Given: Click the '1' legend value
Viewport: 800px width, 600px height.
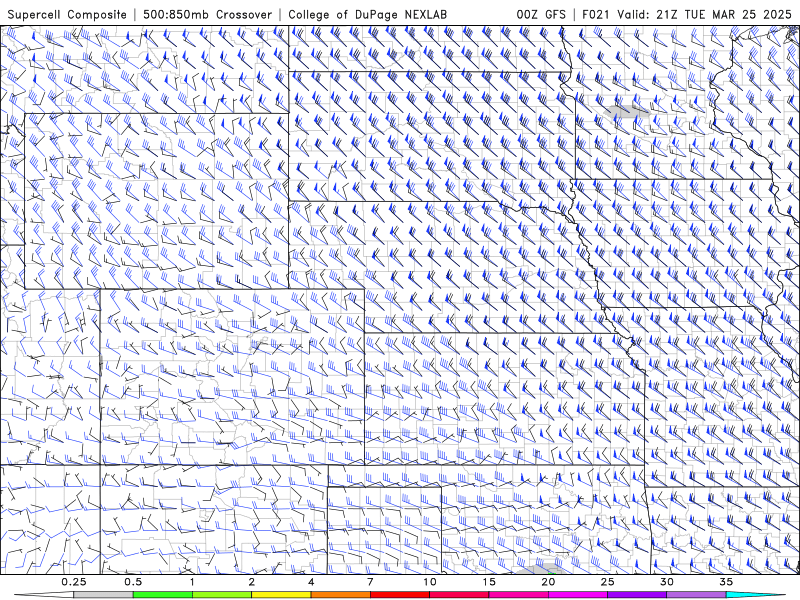Looking at the screenshot, I should [192, 582].
